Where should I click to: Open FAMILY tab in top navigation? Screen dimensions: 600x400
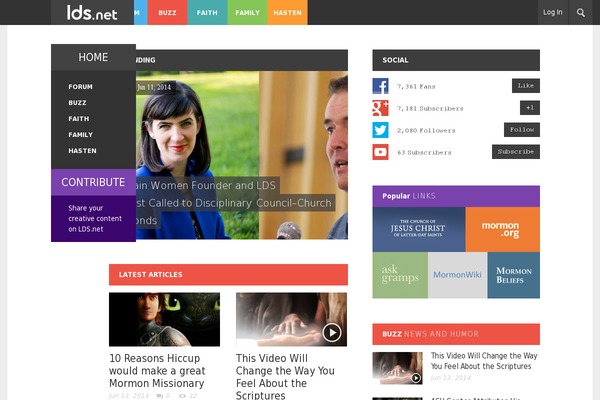tap(248, 13)
